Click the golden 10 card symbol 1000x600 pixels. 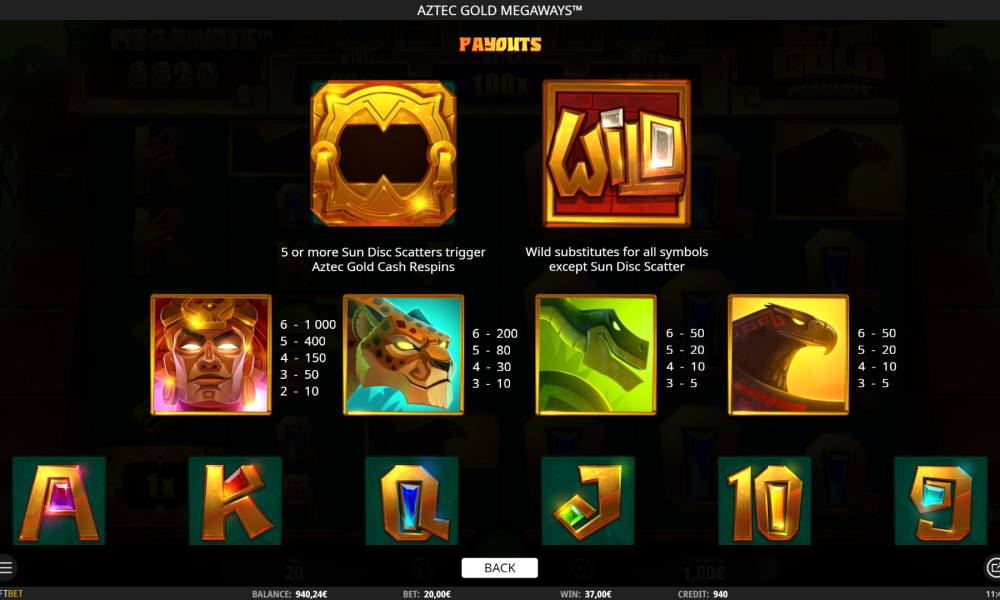click(765, 501)
